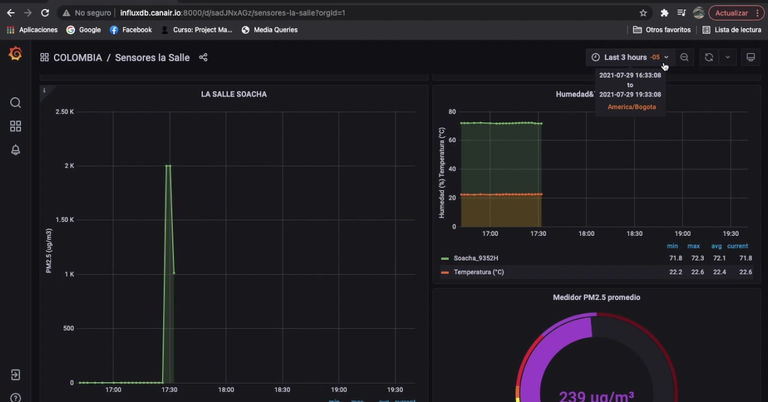Open Otros favoritos bookmarks folder

[x=662, y=30]
